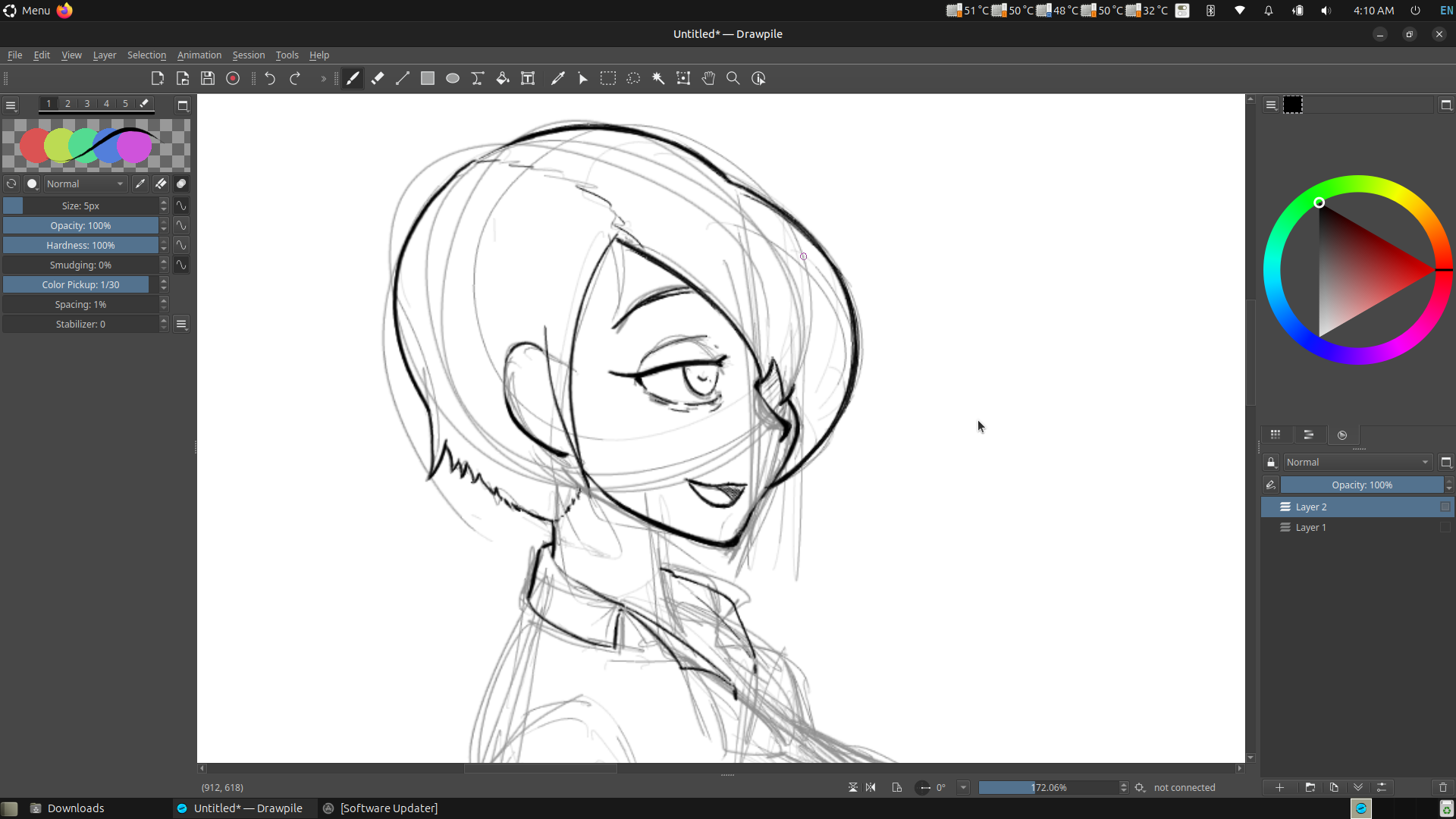Open the layer blend mode Normal dropdown

(x=1357, y=462)
